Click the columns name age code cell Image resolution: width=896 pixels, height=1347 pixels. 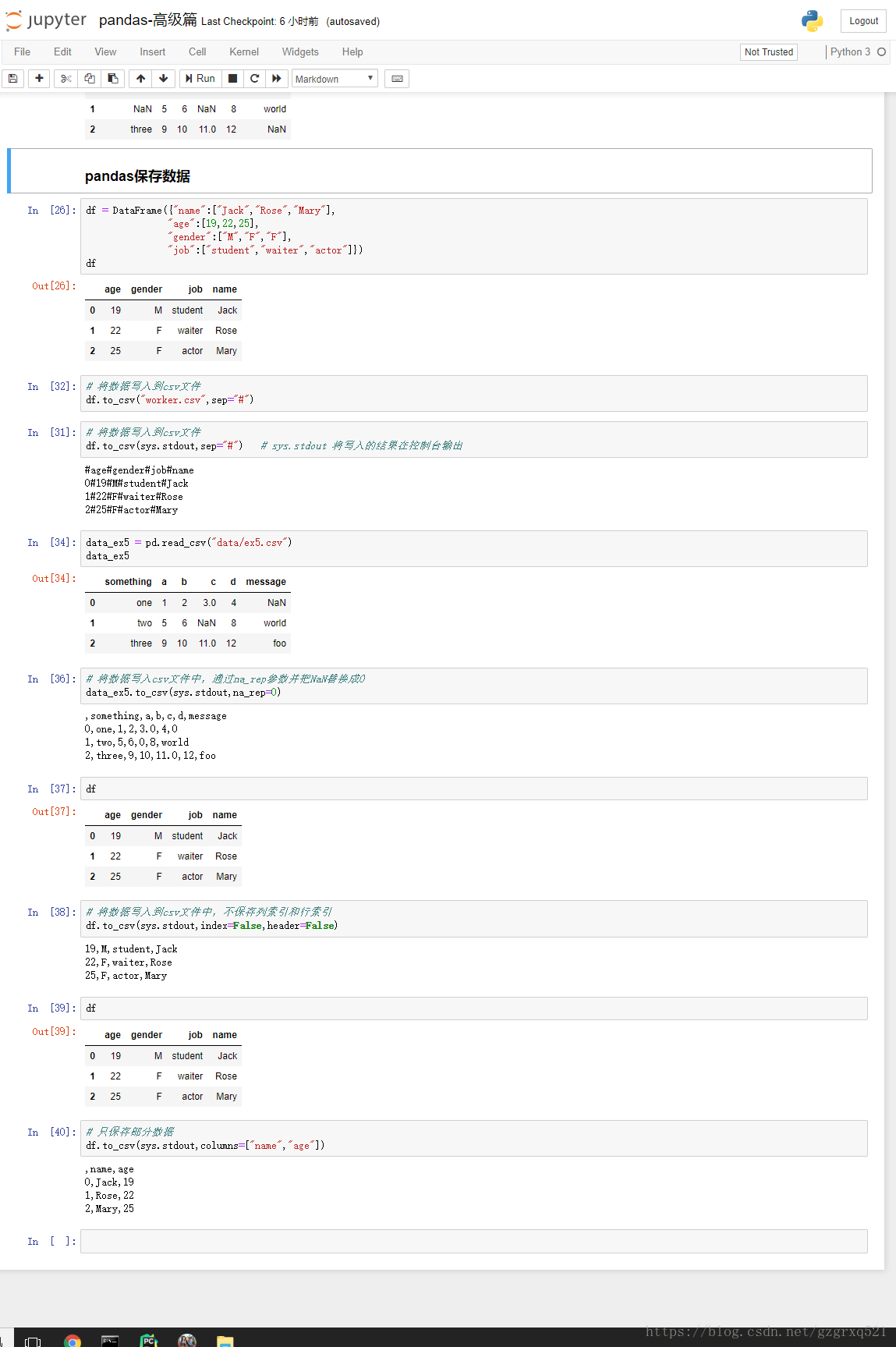pyautogui.click(x=474, y=1139)
